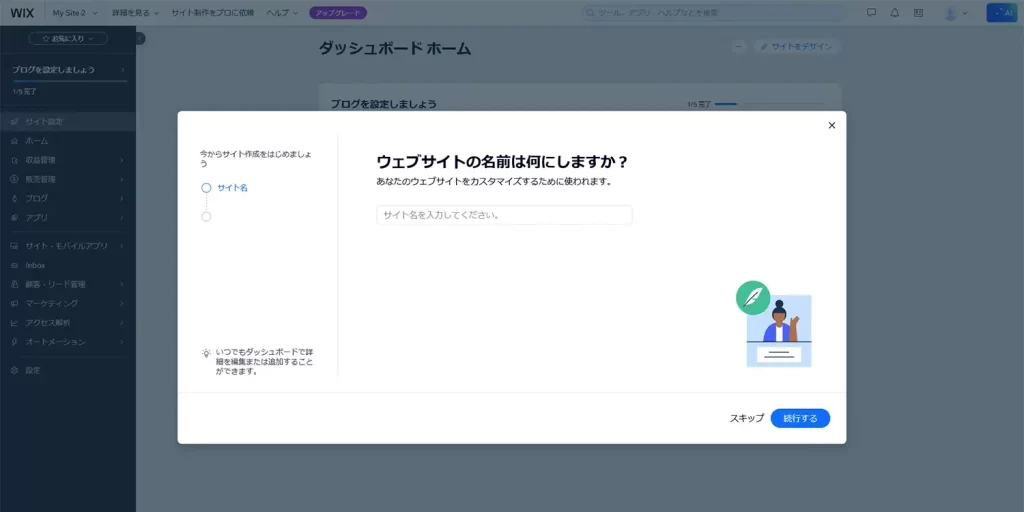Open the user profile avatar menu
Viewport: 1024px width, 512px height.
(955, 13)
